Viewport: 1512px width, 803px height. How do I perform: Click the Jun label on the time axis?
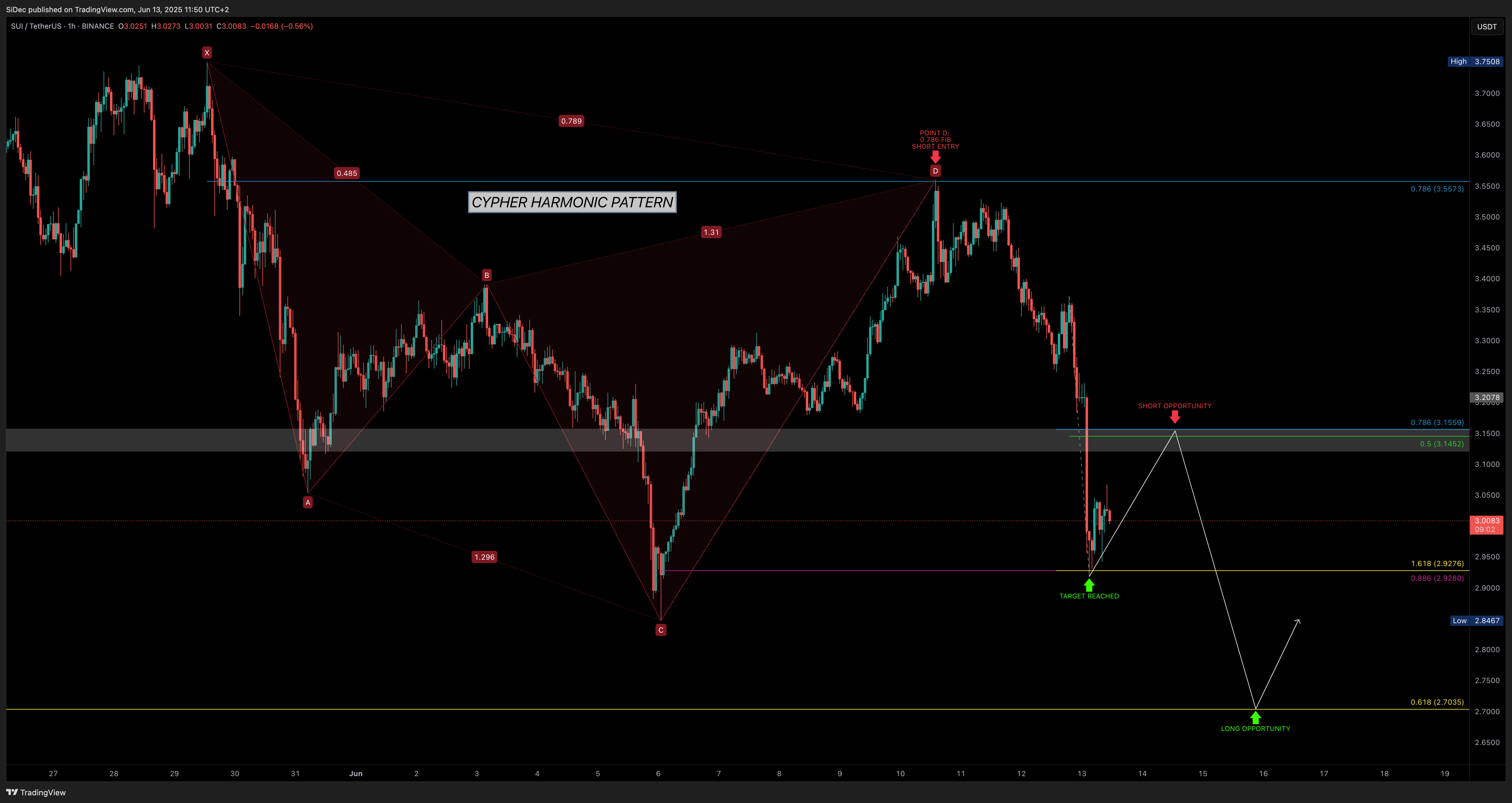(x=356, y=774)
